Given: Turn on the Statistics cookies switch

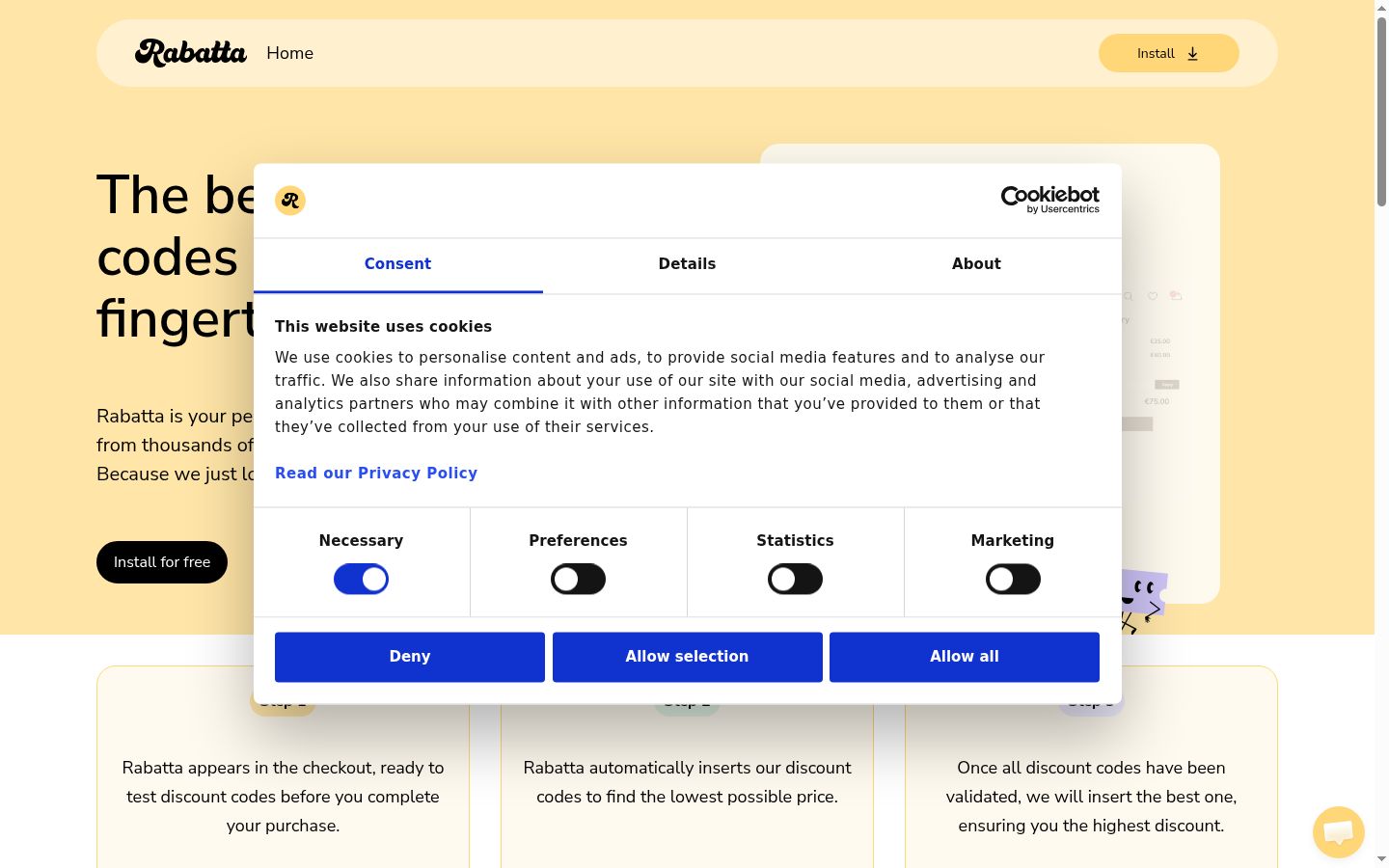Looking at the screenshot, I should [795, 579].
